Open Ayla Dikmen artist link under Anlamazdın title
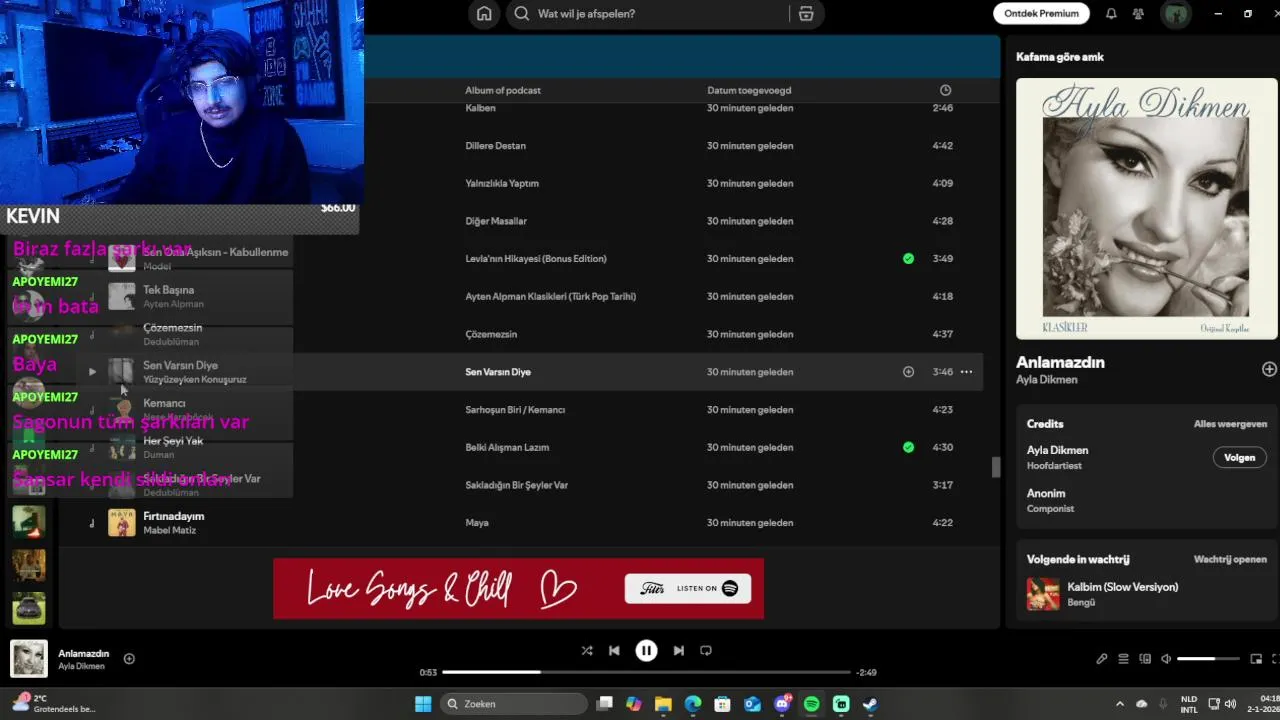The height and width of the screenshot is (720, 1280). 1046,380
